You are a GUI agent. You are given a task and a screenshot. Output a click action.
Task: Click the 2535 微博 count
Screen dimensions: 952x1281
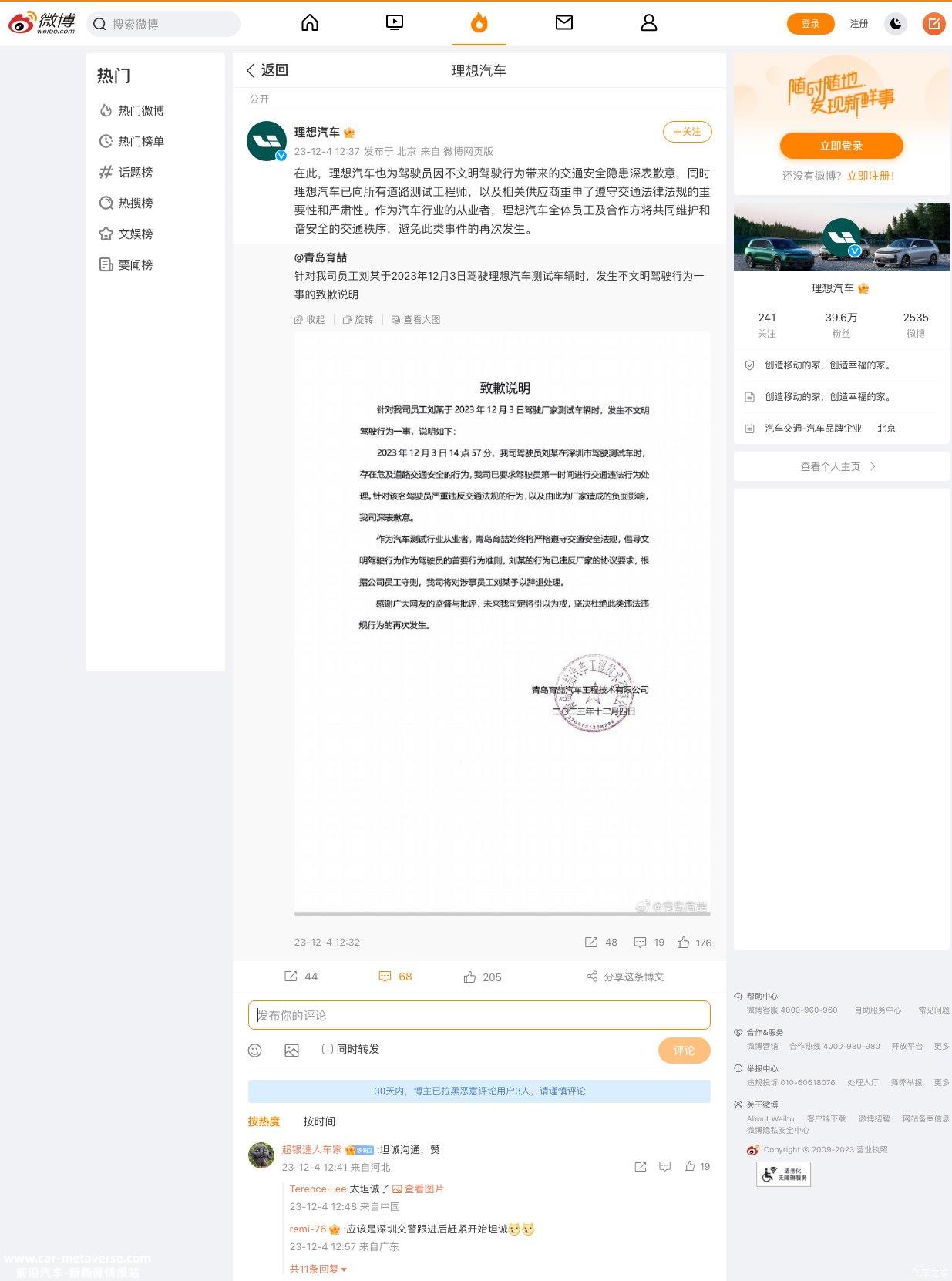click(916, 324)
